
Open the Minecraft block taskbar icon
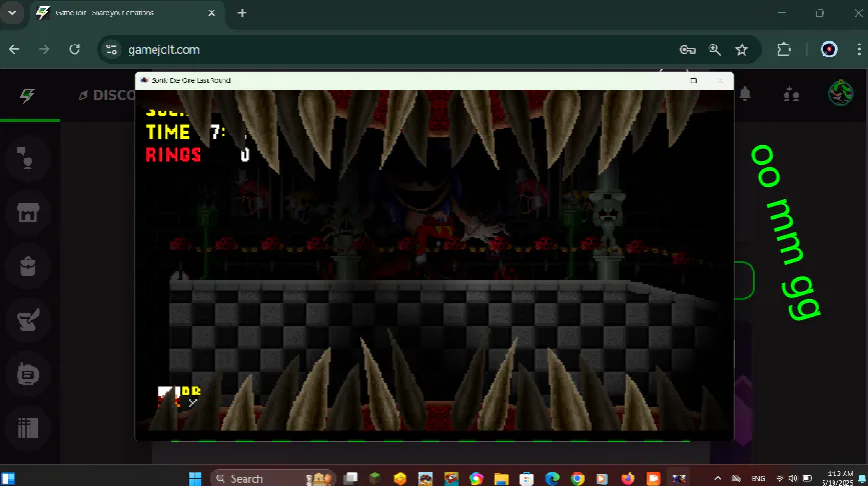coord(375,478)
